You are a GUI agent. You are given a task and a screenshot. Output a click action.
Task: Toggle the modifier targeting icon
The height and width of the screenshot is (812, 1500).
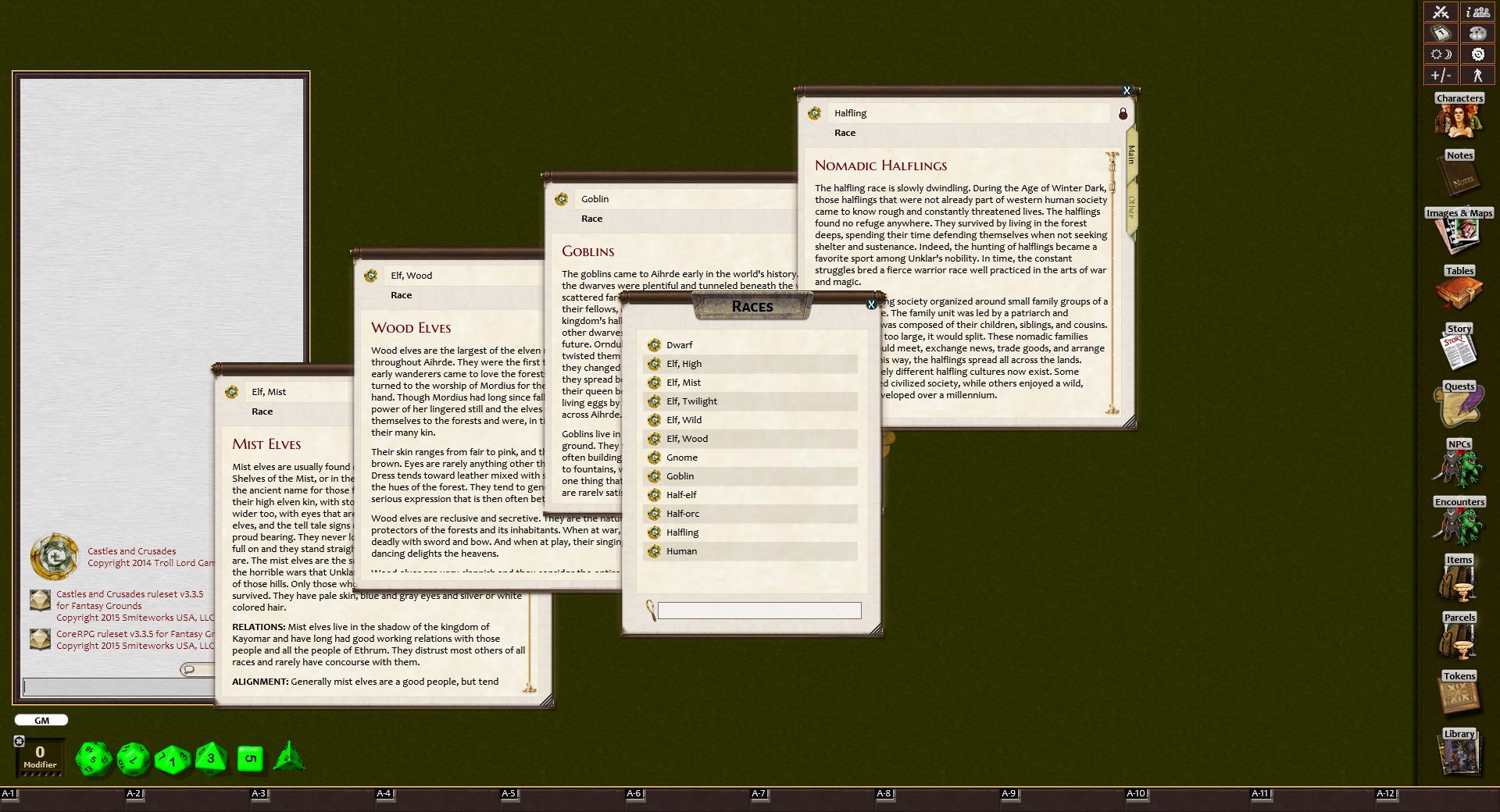coord(20,741)
